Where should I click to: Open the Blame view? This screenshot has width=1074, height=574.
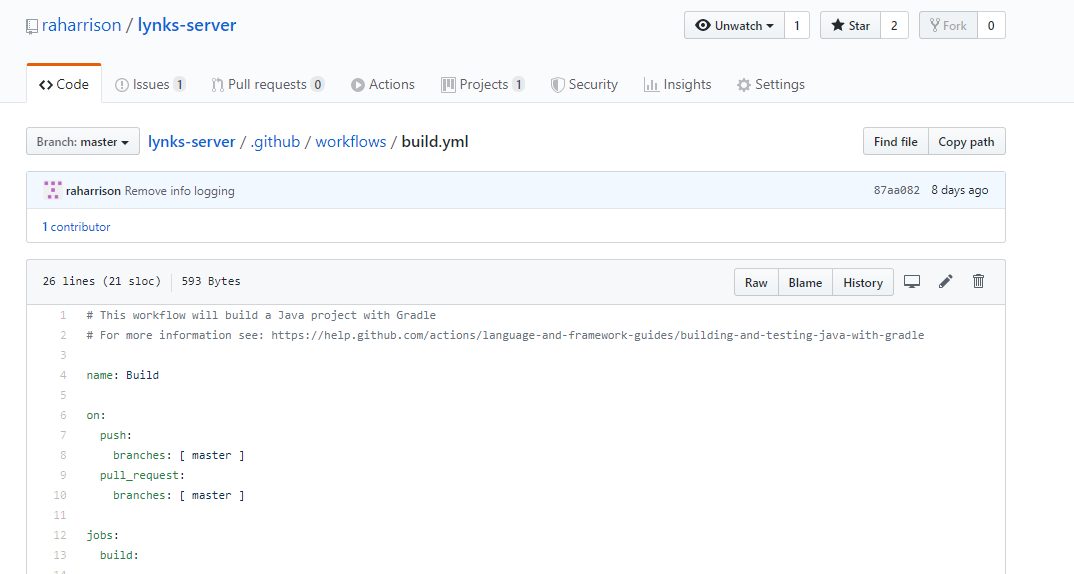(x=805, y=282)
